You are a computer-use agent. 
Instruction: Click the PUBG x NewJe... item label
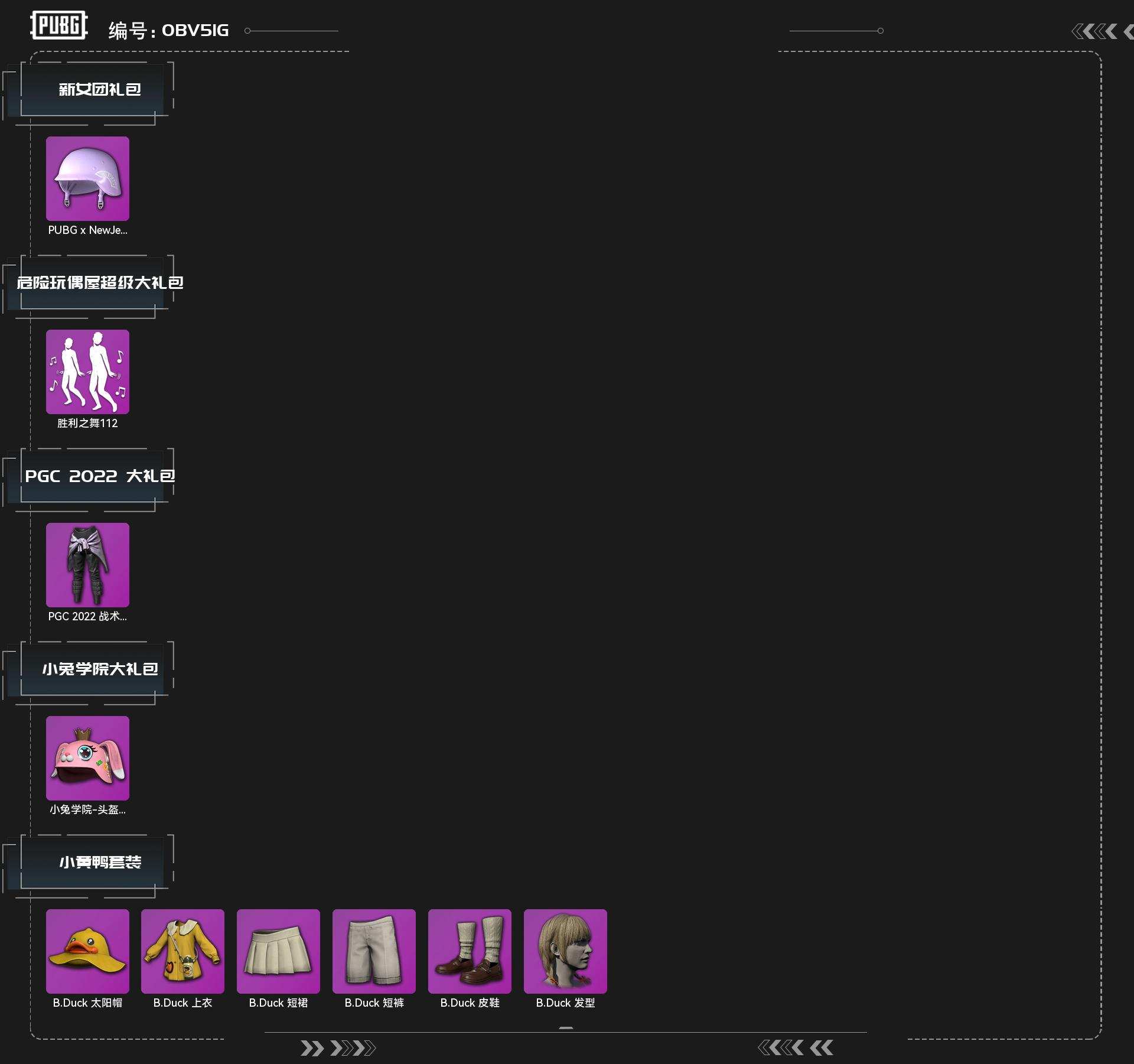pyautogui.click(x=87, y=230)
